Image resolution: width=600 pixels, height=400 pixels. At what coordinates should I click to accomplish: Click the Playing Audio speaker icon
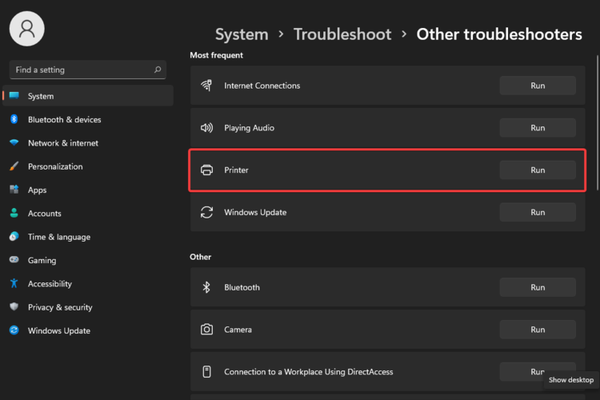click(207, 128)
